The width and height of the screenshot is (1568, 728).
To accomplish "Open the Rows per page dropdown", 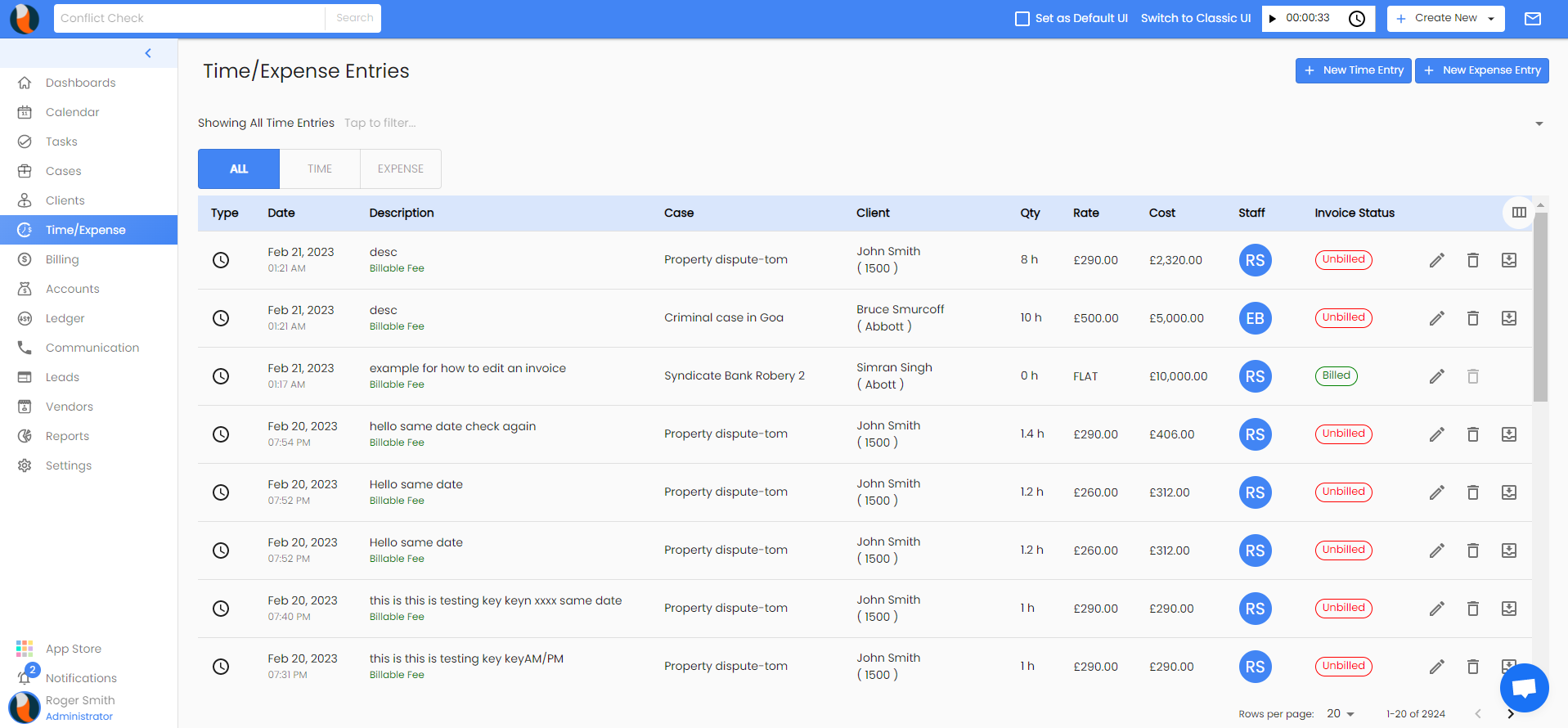I will pyautogui.click(x=1340, y=714).
